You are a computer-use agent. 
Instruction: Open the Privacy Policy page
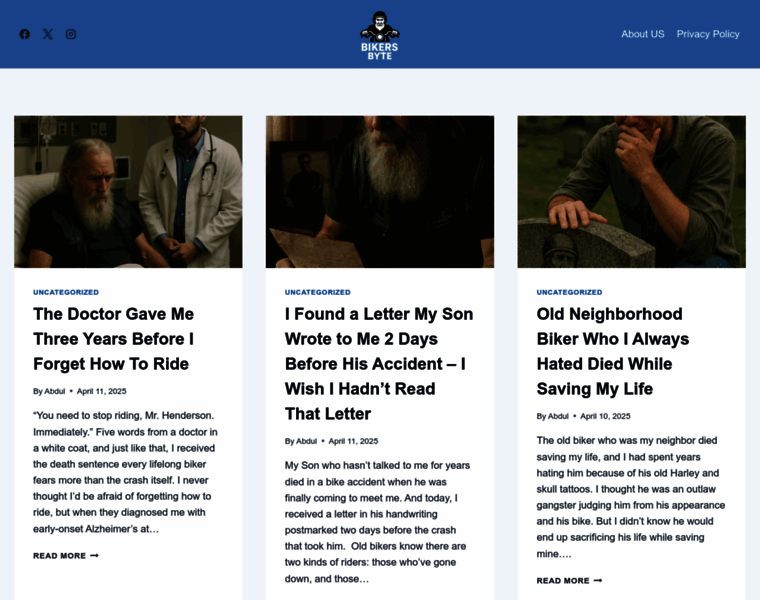click(708, 34)
